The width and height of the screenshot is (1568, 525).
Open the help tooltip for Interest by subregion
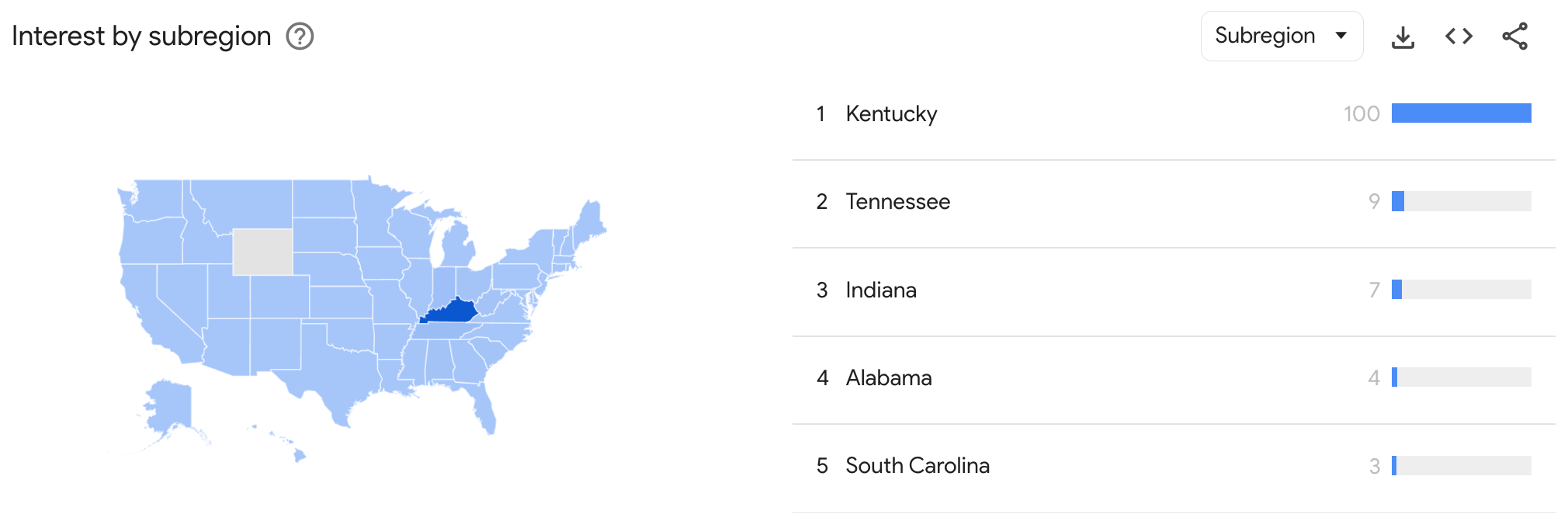[x=301, y=36]
